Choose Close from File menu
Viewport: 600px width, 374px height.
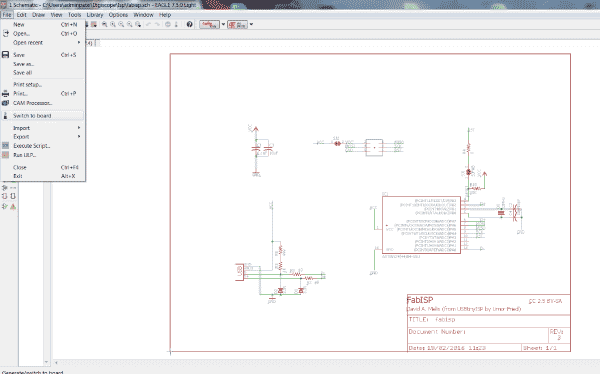(42, 167)
